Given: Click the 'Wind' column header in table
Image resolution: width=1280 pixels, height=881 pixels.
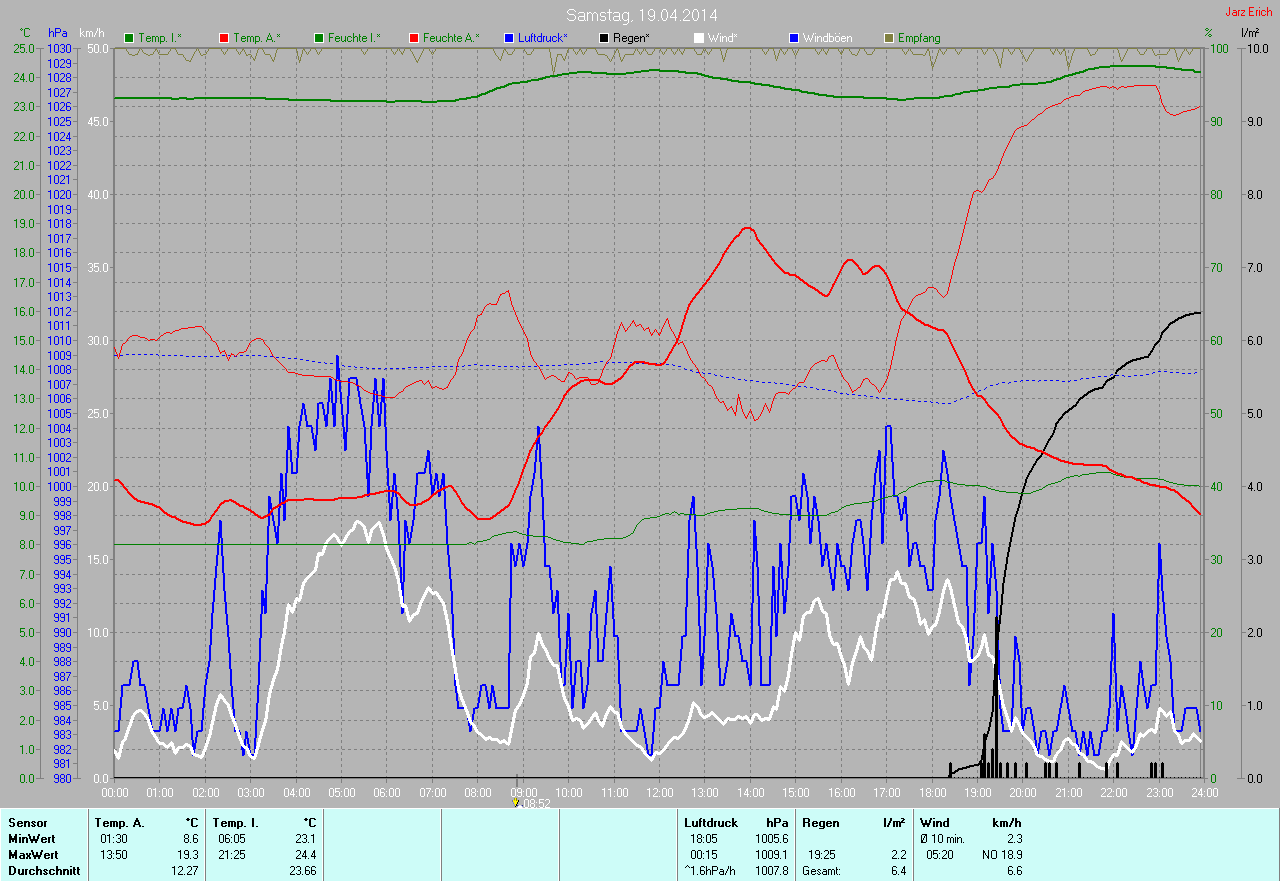Looking at the screenshot, I should (935, 822).
